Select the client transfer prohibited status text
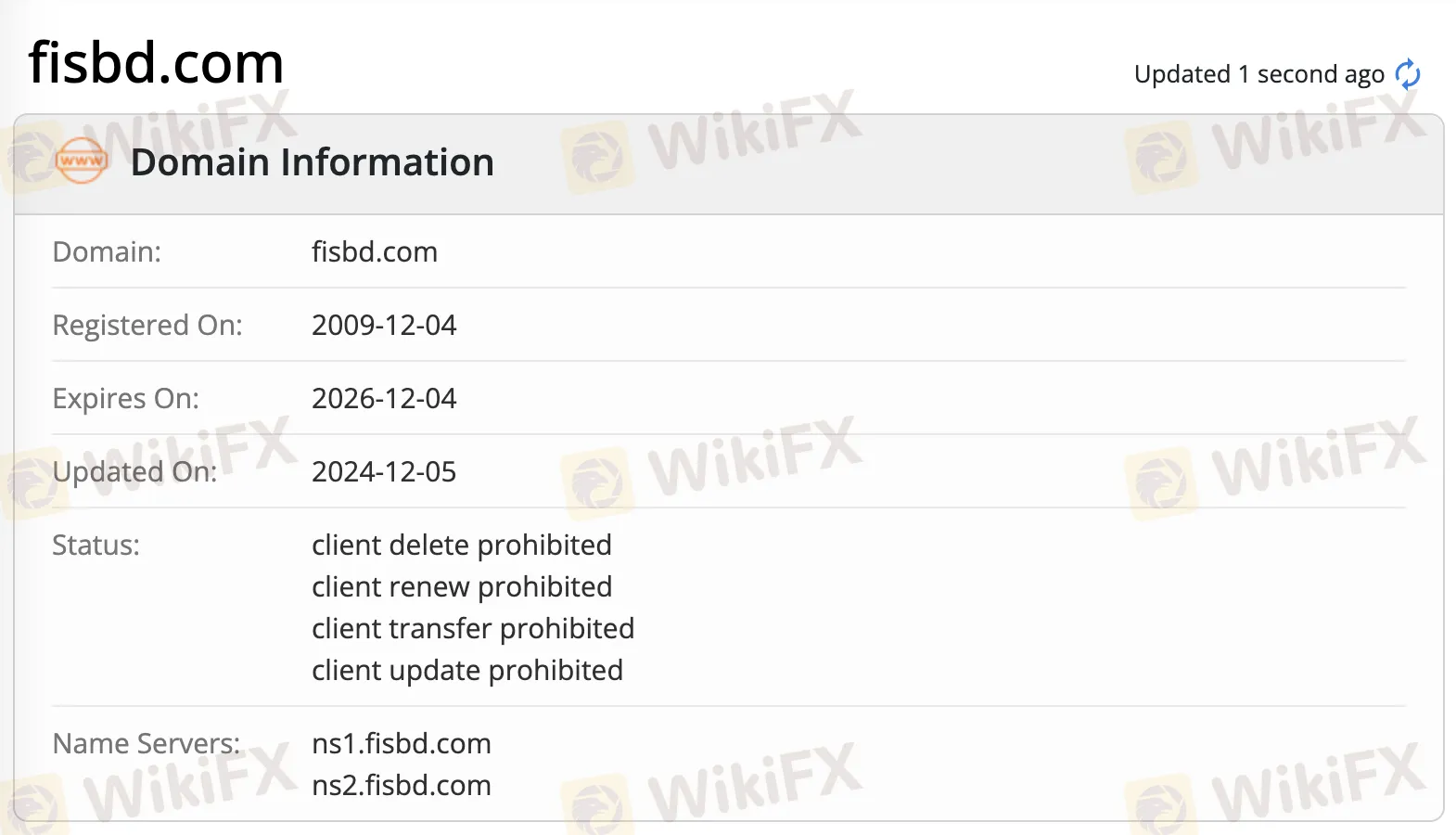The height and width of the screenshot is (835, 1456). (x=472, y=628)
